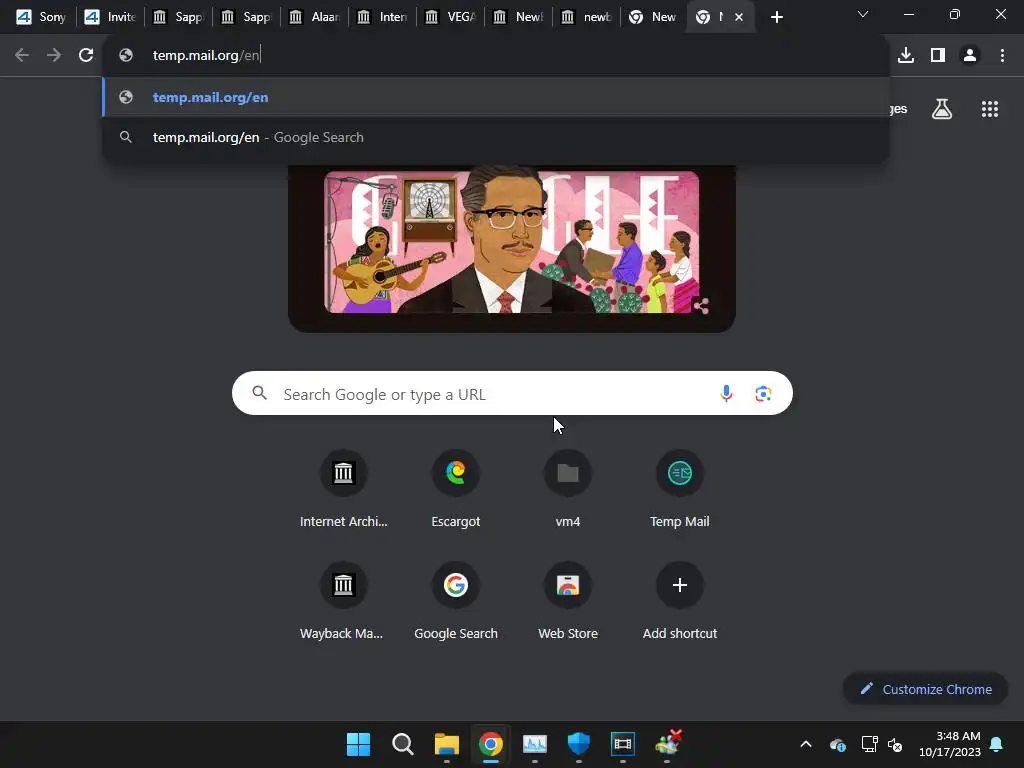Open the Windows Start menu
Viewport: 1024px width, 768px height.
point(358,744)
